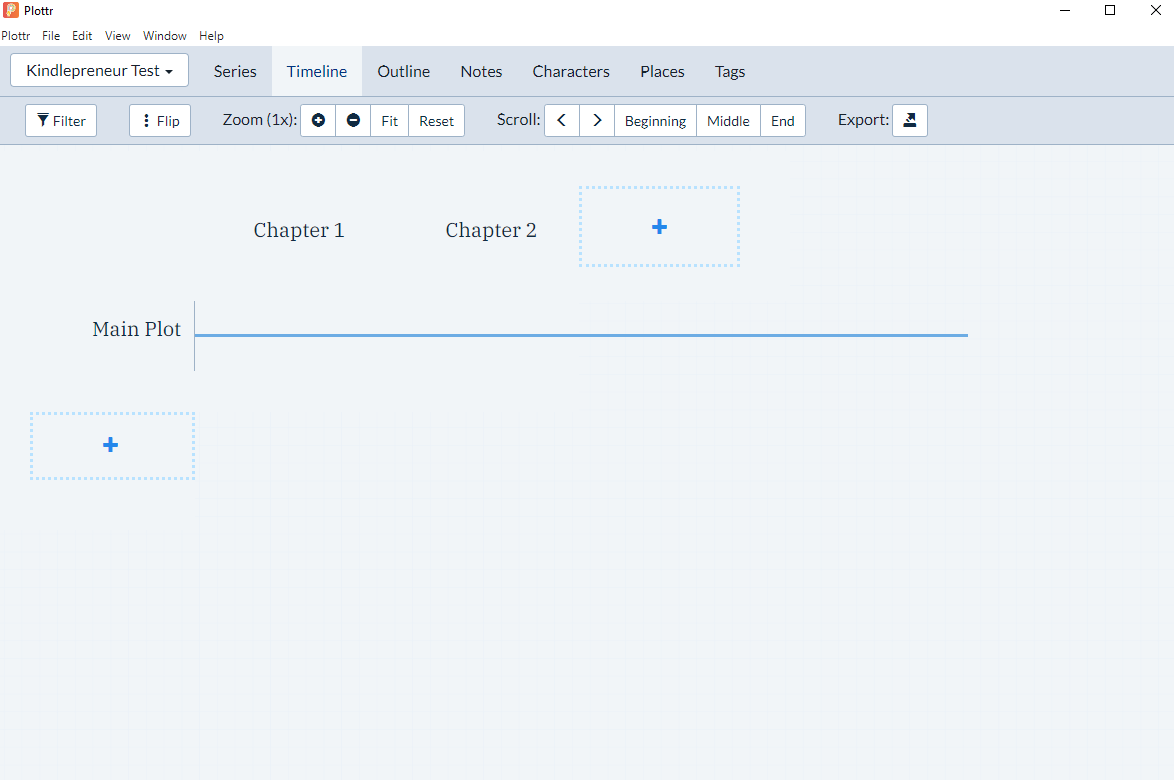1174x780 pixels.
Task: Add a new plotline with the plus icon
Action: [111, 445]
